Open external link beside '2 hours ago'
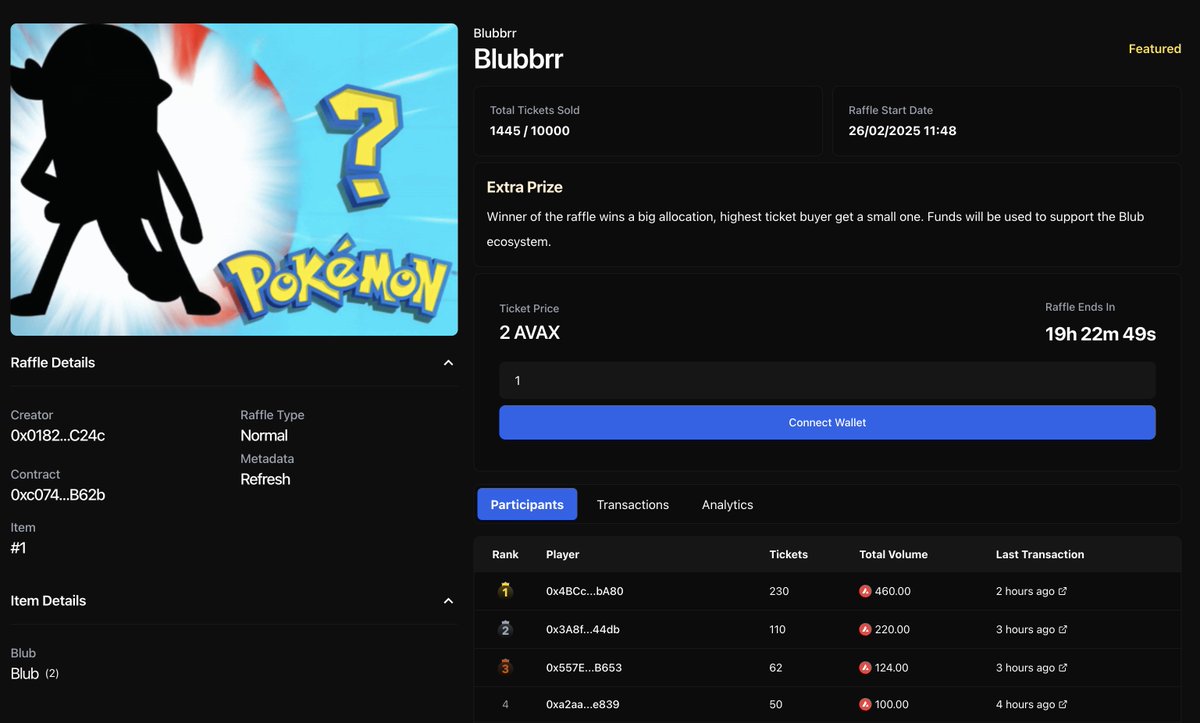This screenshot has width=1200, height=723. [1064, 591]
